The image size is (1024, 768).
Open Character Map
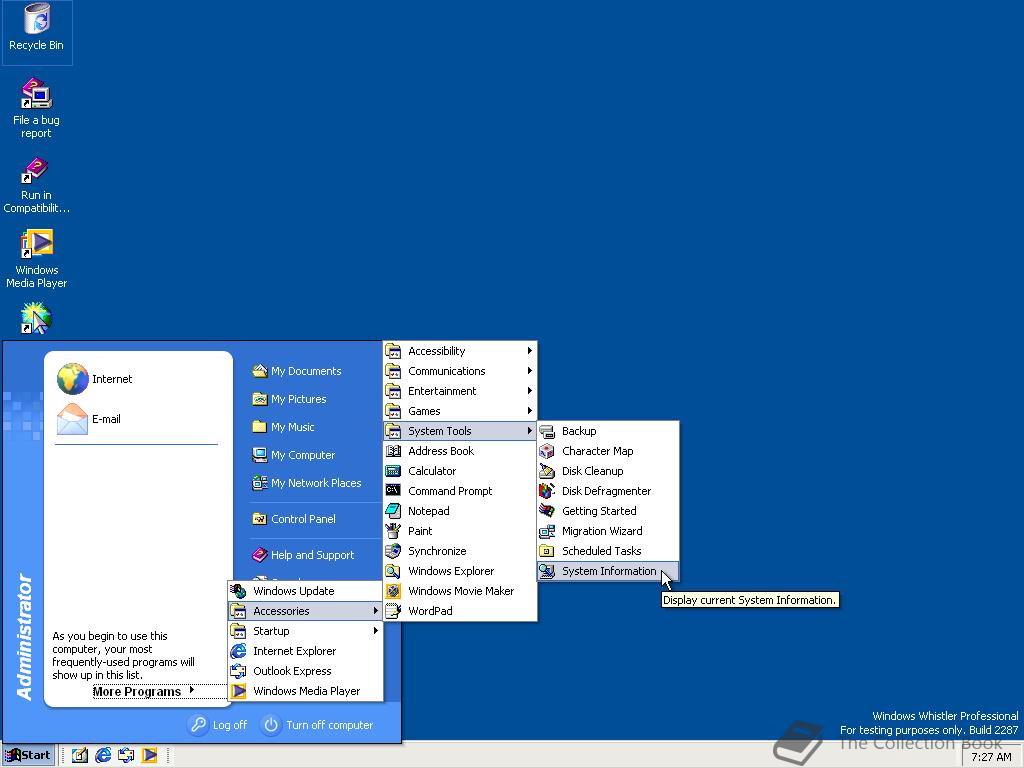pyautogui.click(x=608, y=451)
